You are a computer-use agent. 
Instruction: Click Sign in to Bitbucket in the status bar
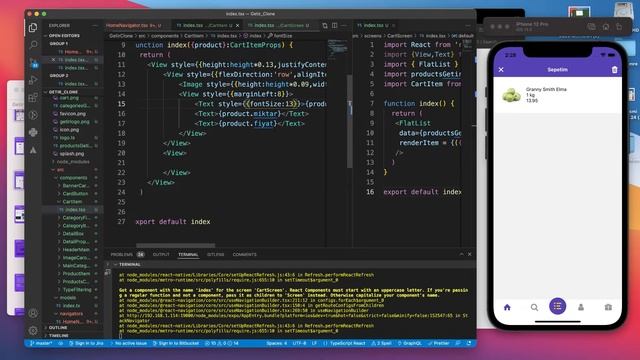tap(176, 343)
